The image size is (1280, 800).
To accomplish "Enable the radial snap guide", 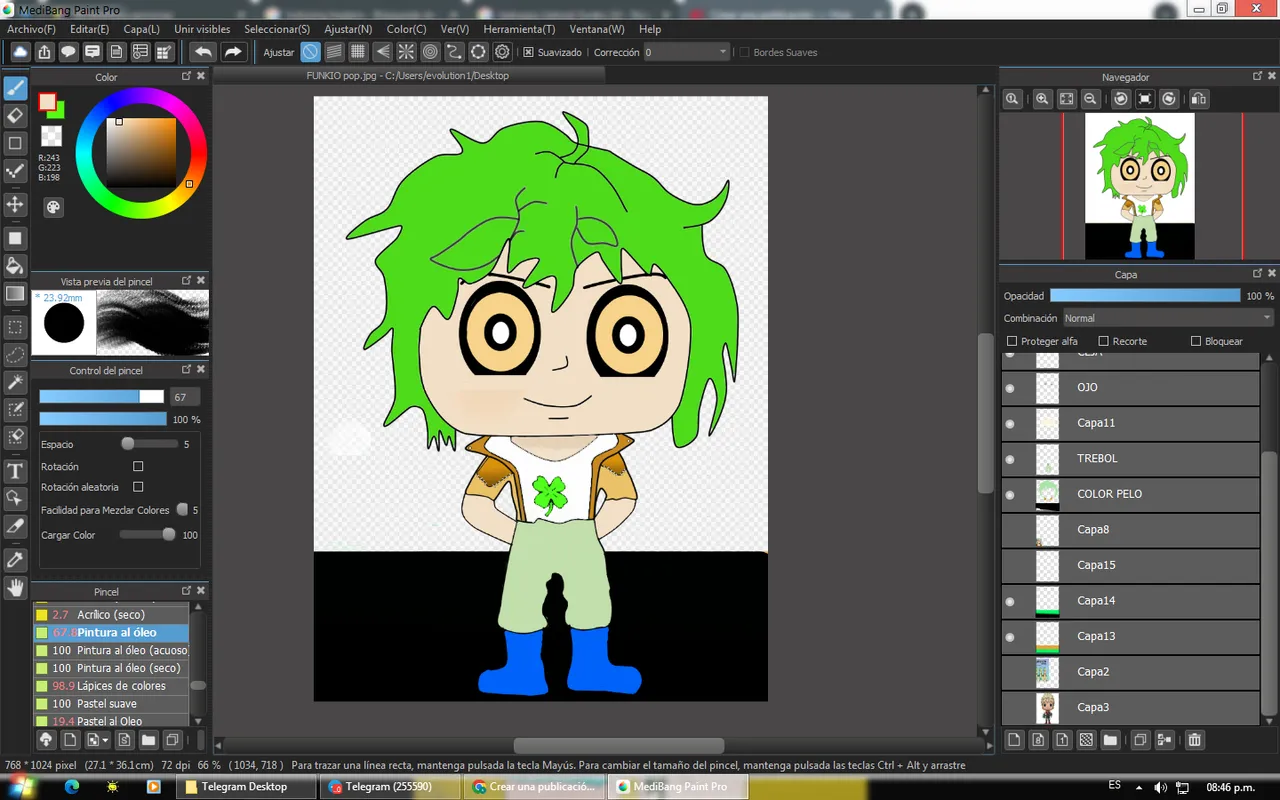I will [x=406, y=52].
